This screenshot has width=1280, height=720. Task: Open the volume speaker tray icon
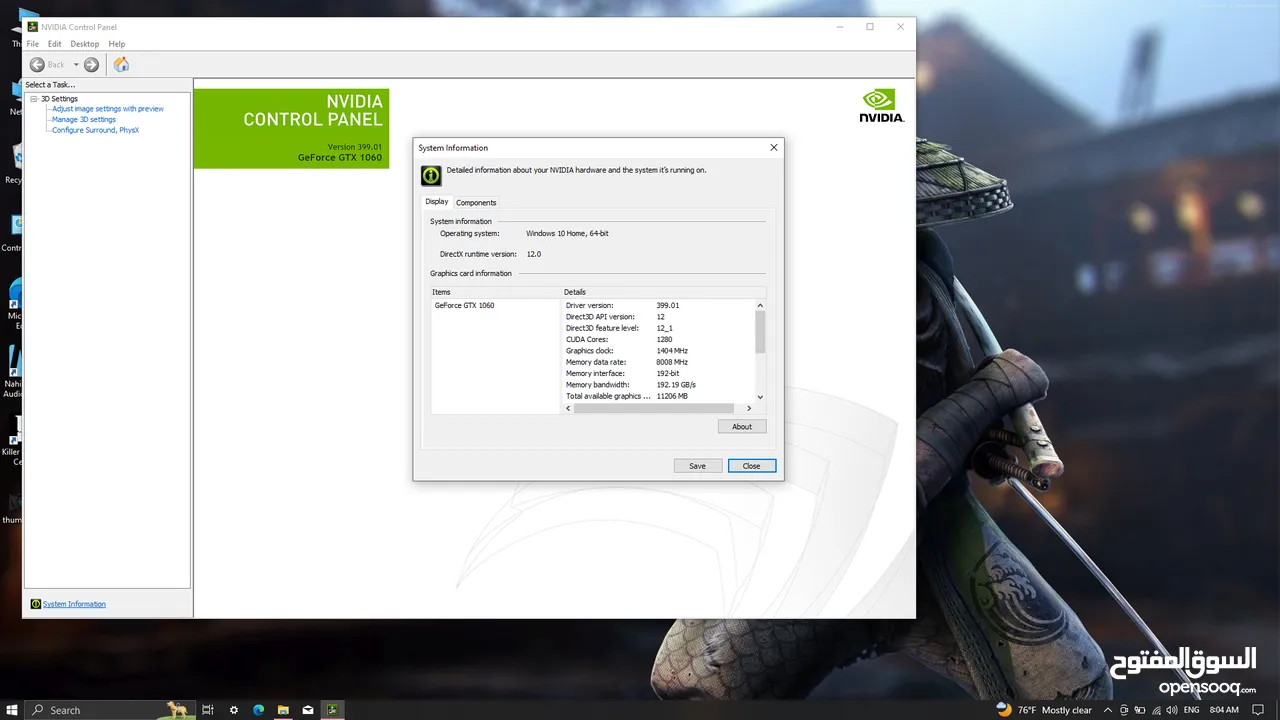(1172, 710)
